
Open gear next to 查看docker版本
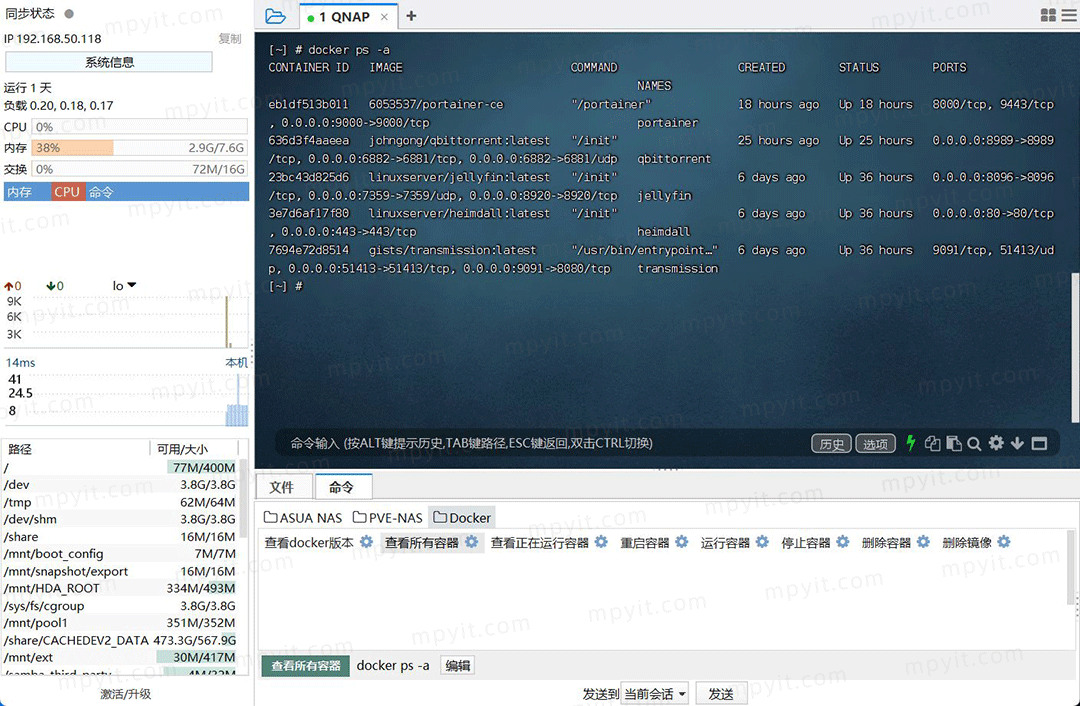coord(366,542)
